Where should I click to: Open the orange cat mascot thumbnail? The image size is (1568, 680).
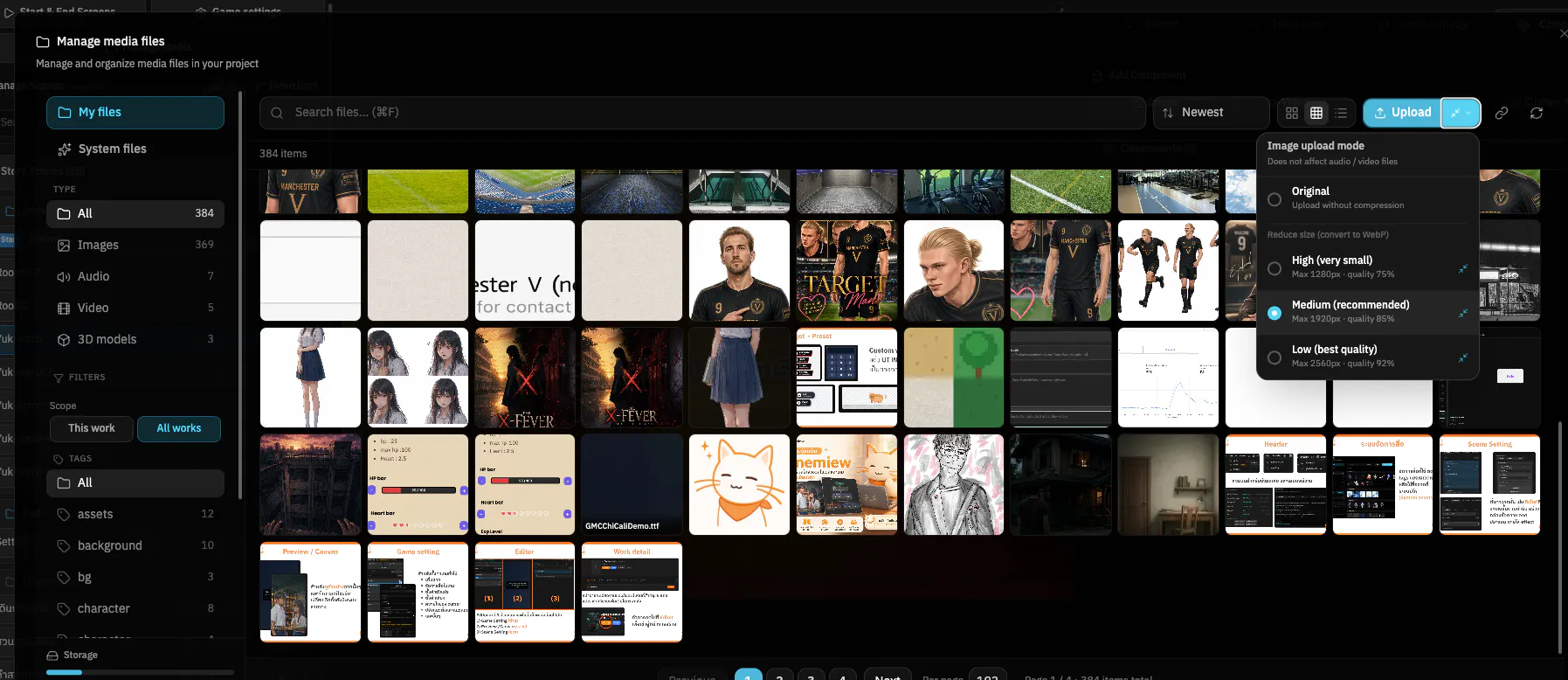[739, 484]
